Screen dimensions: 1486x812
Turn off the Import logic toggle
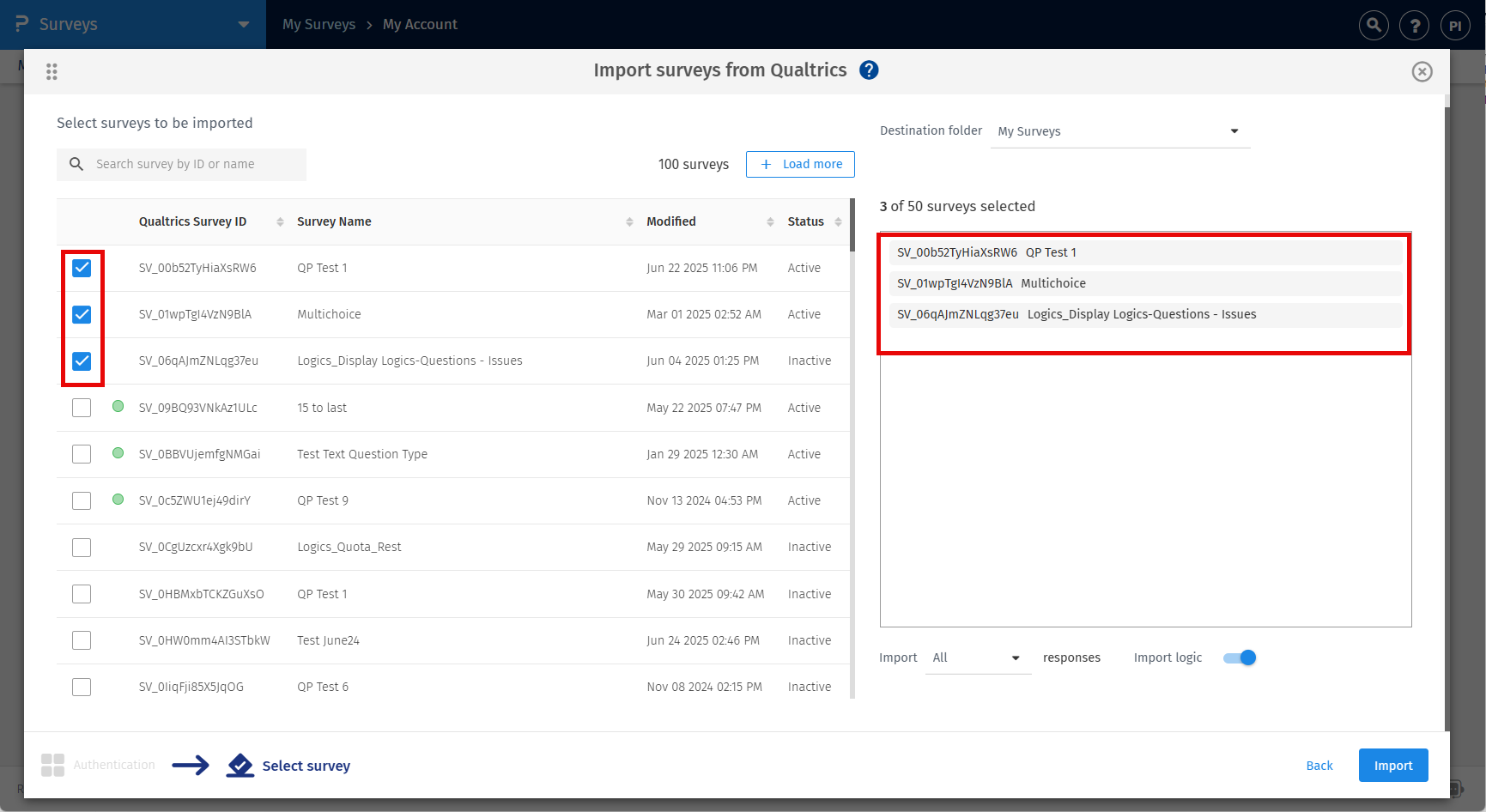click(x=1240, y=657)
